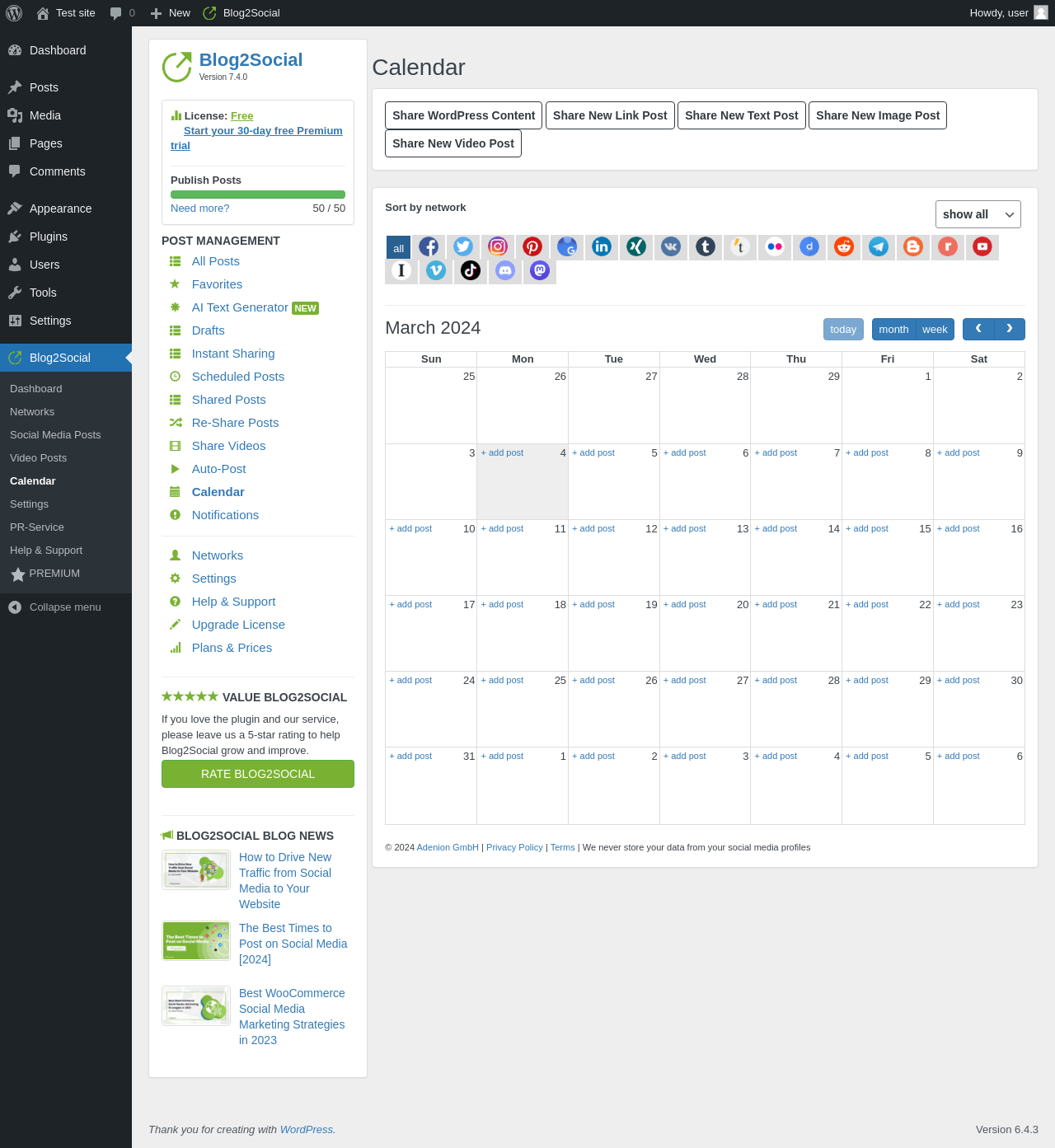The width and height of the screenshot is (1055, 1148).
Task: Filter calendar by Instagram network
Action: (x=498, y=246)
